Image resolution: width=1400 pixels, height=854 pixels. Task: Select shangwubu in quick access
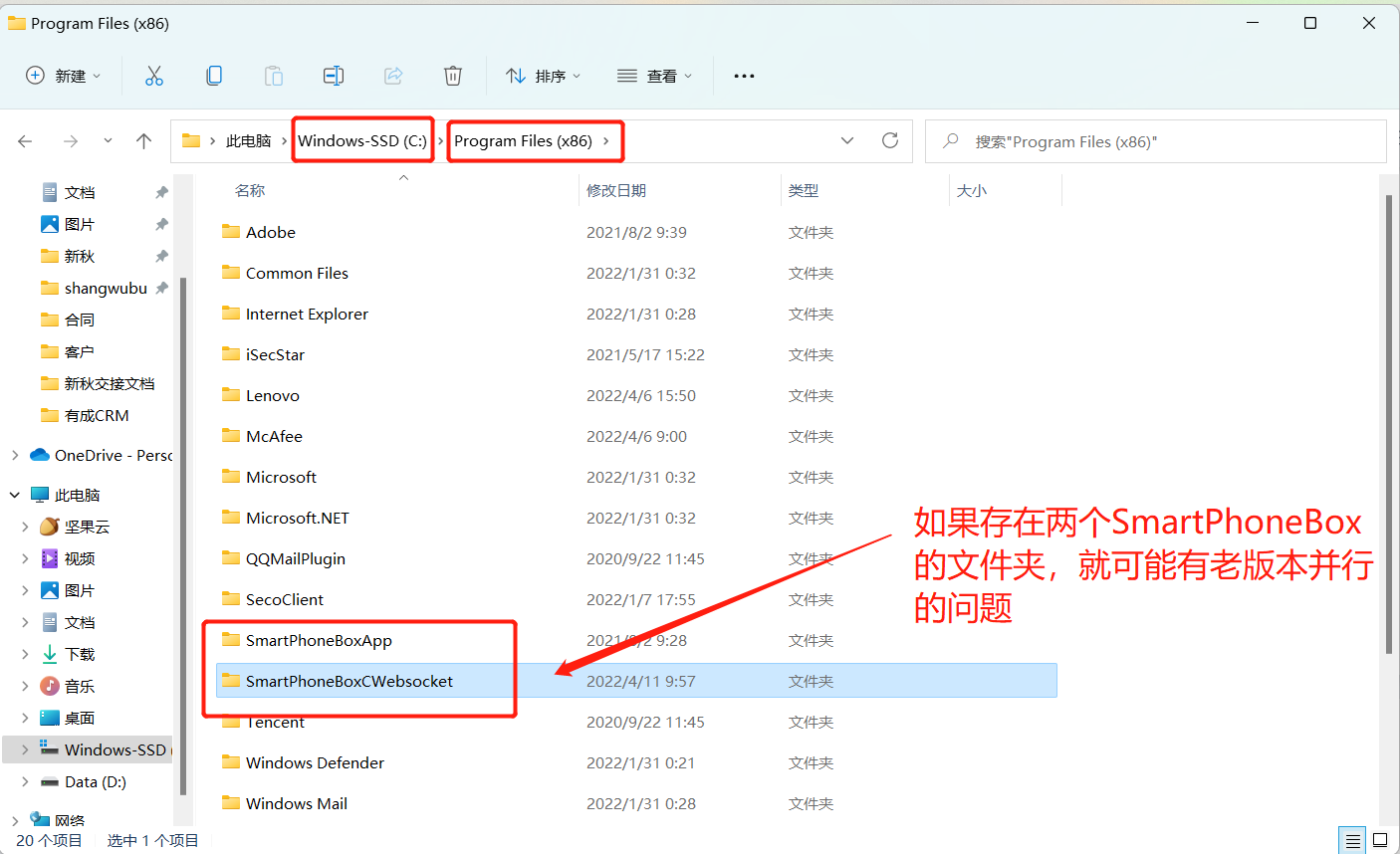106,288
